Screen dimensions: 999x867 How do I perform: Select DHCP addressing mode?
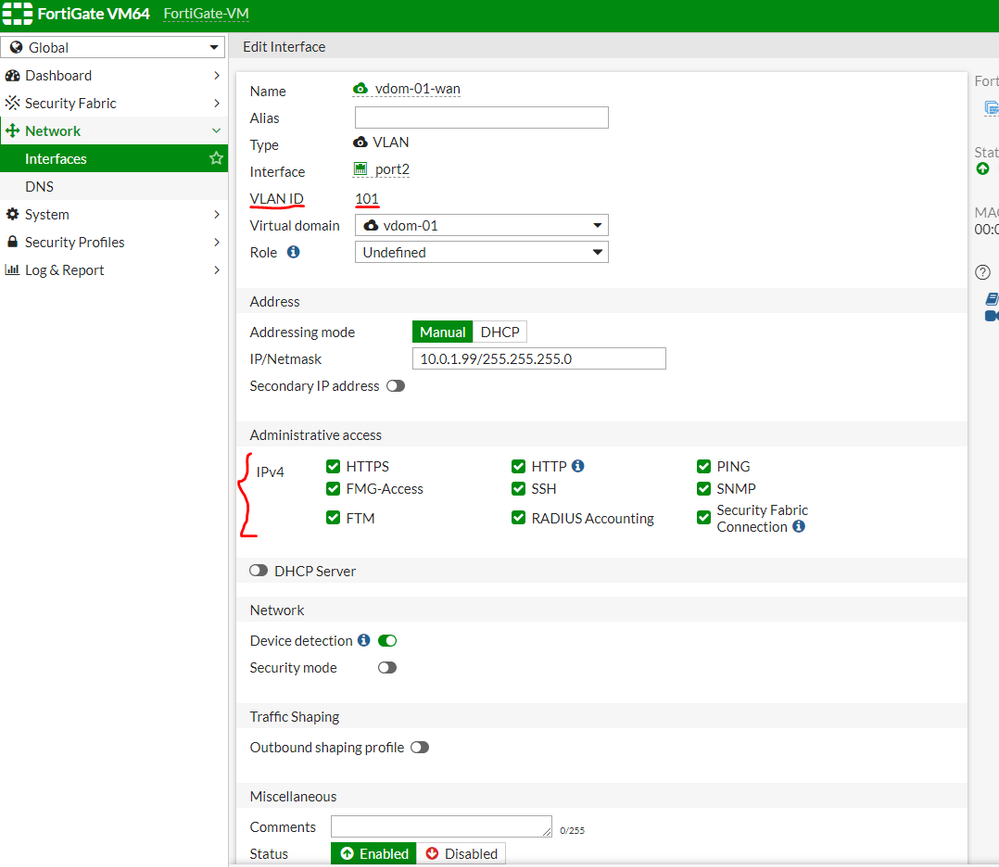coord(499,332)
